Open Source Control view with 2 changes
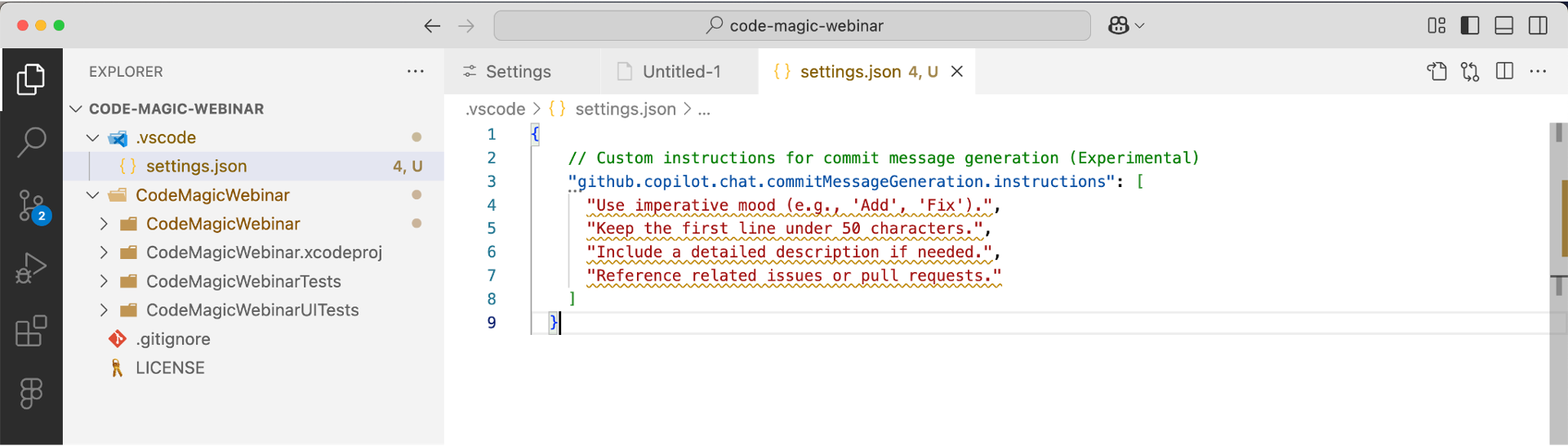This screenshot has width=1568, height=446. point(32,206)
